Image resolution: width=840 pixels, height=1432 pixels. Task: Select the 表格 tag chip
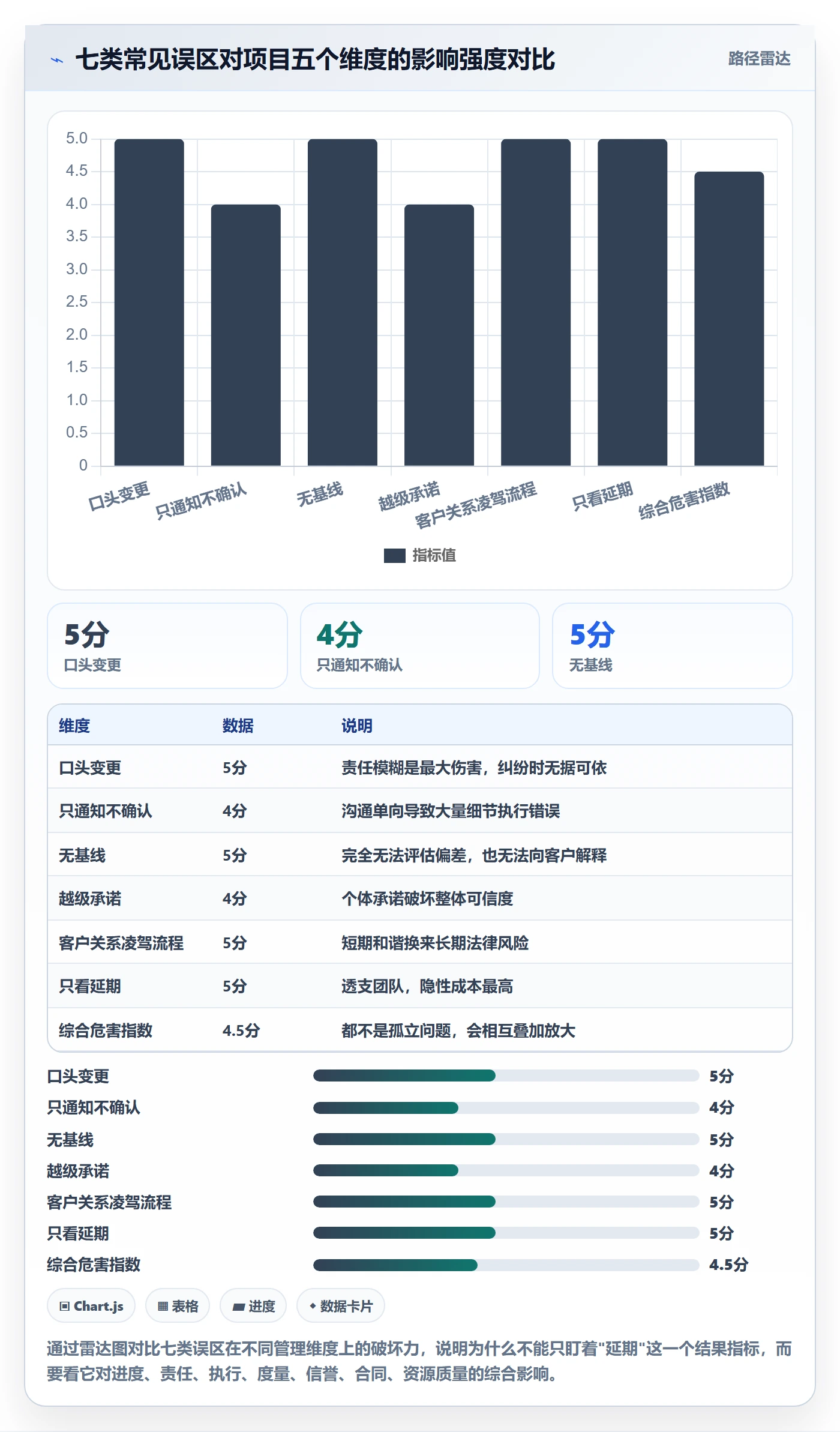pyautogui.click(x=178, y=1306)
